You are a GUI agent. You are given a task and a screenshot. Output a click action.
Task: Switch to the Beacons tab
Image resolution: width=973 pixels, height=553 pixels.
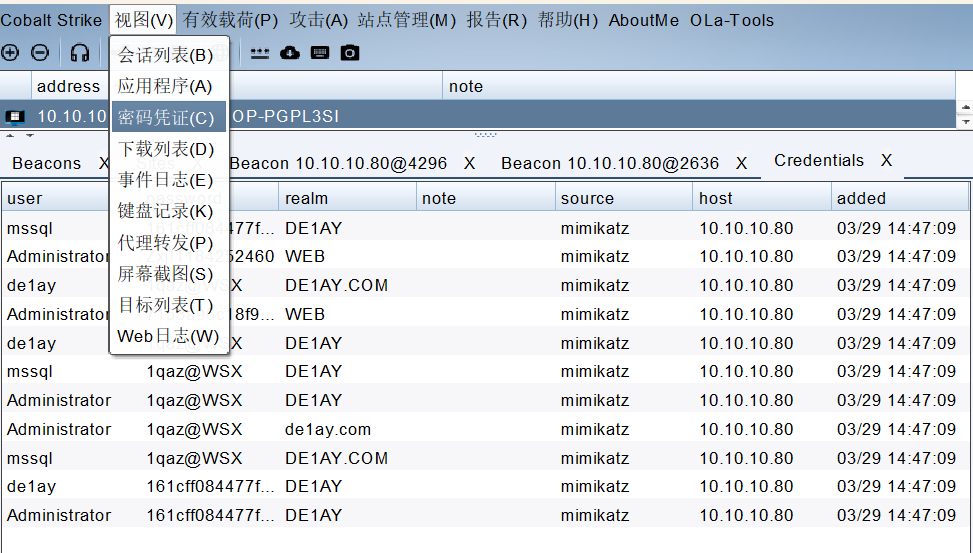click(x=47, y=163)
